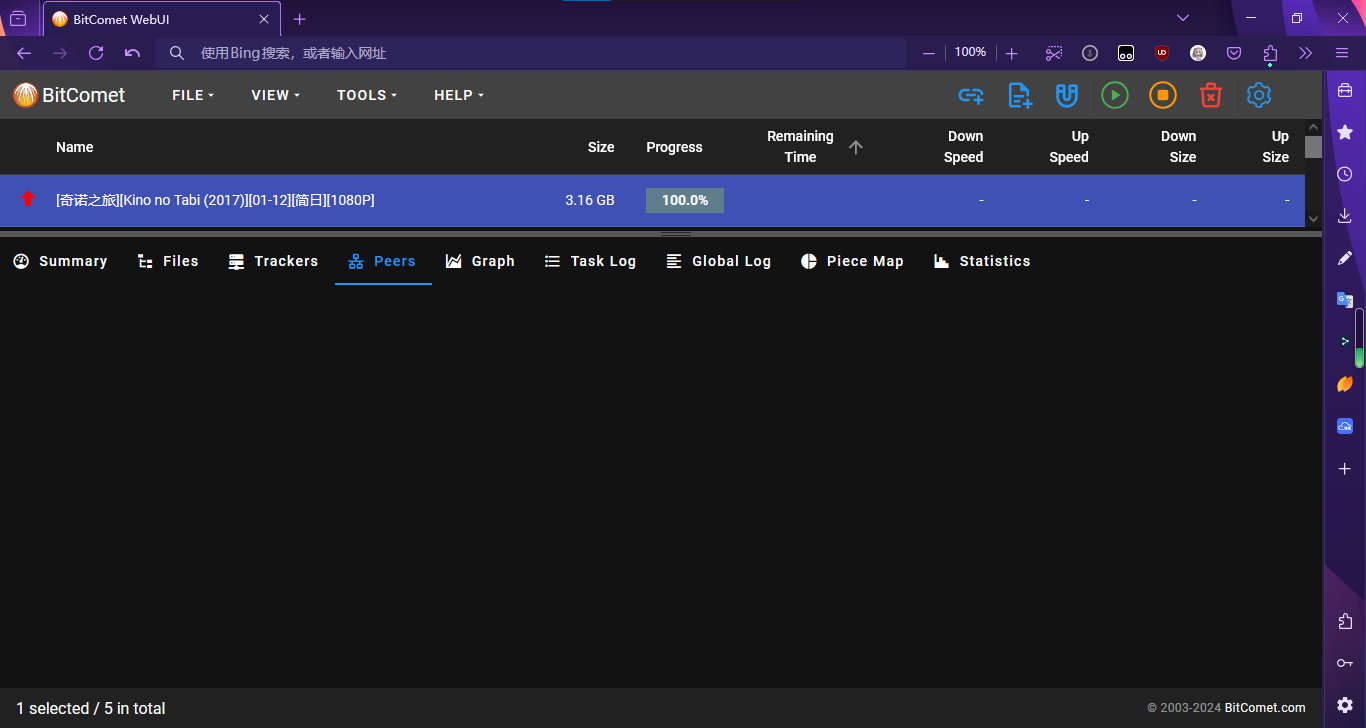Click the blue magnet link icon
This screenshot has width=1366, height=728.
1067,95
